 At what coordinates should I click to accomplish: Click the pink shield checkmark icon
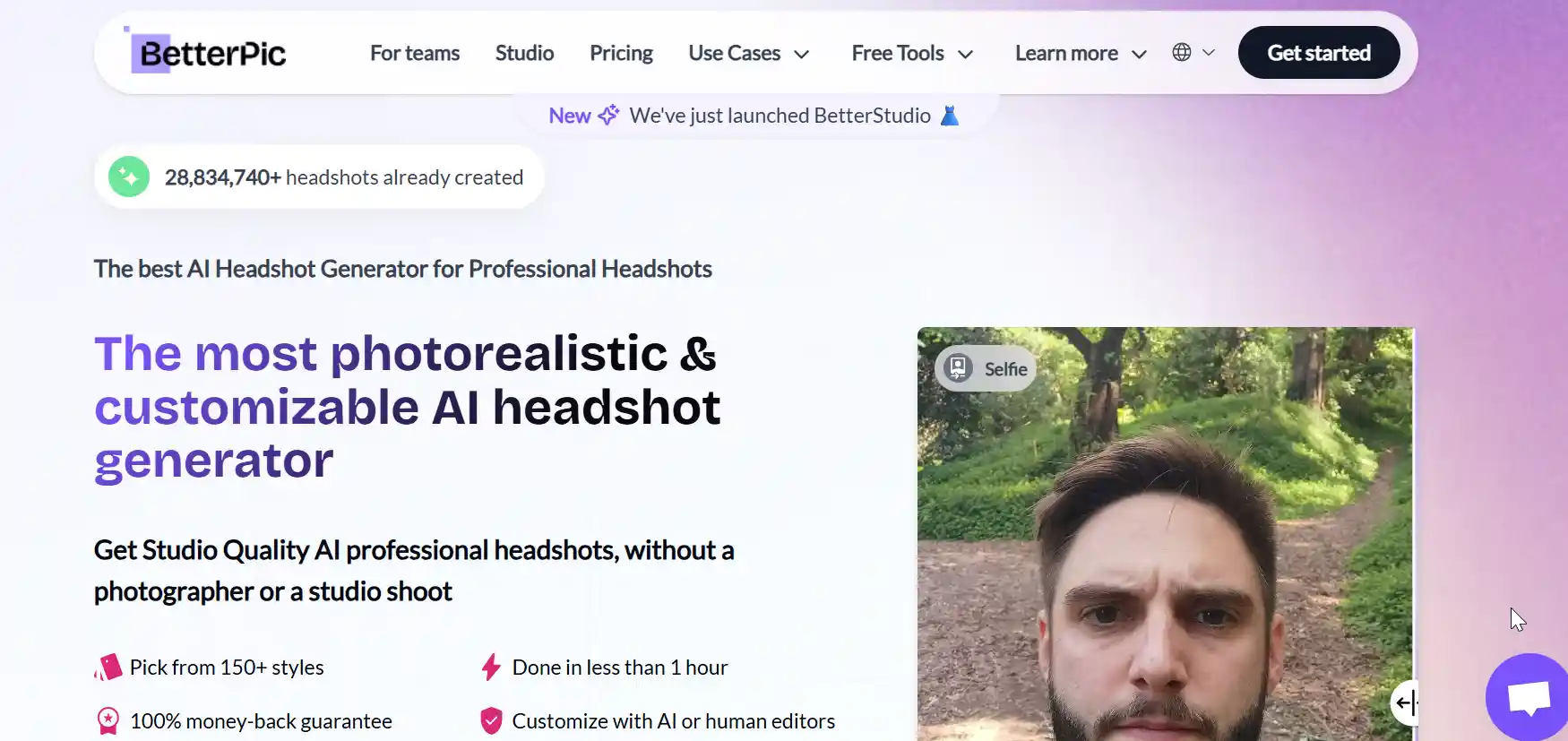(x=491, y=720)
